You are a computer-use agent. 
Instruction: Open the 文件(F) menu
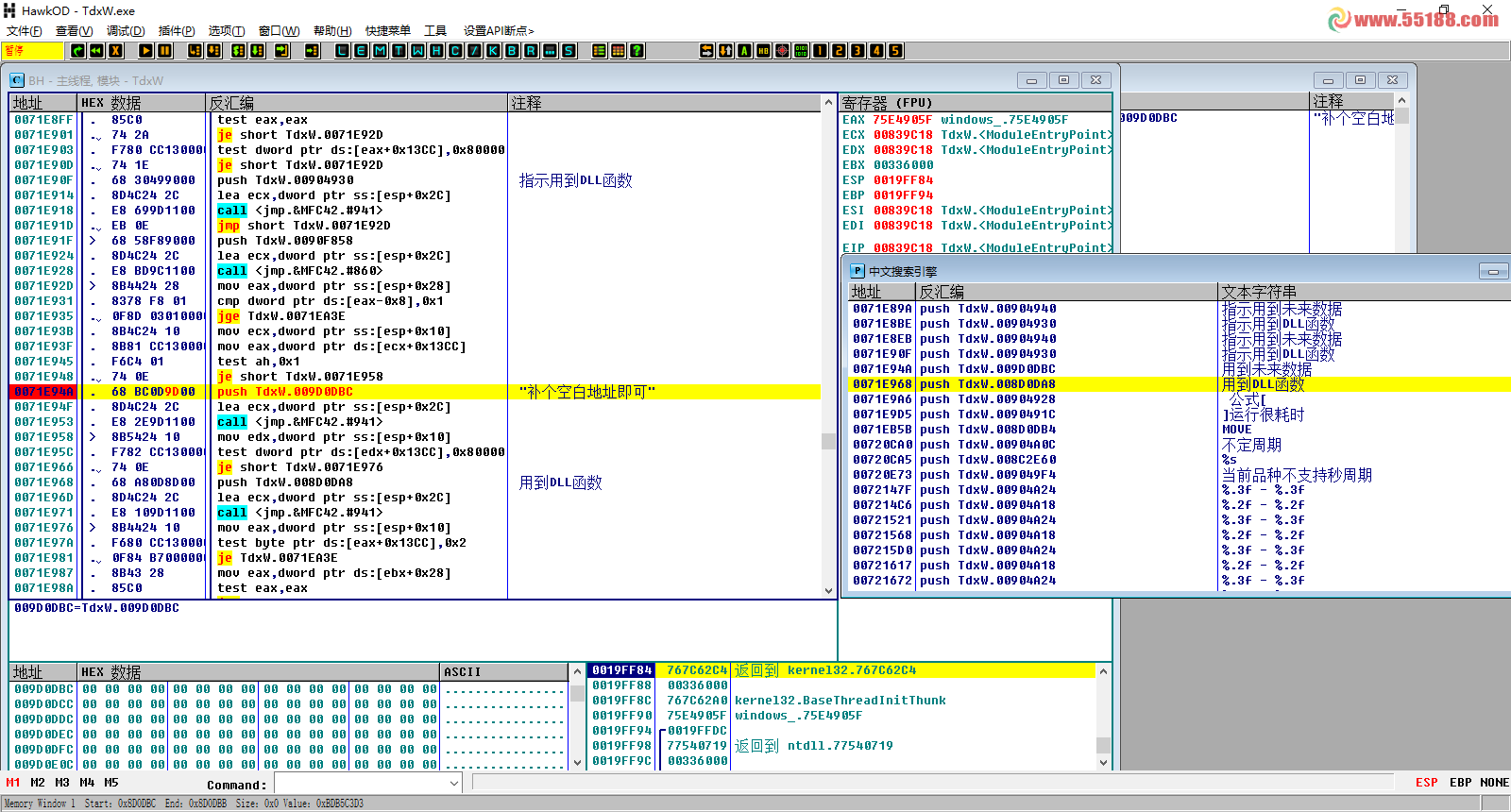click(25, 31)
